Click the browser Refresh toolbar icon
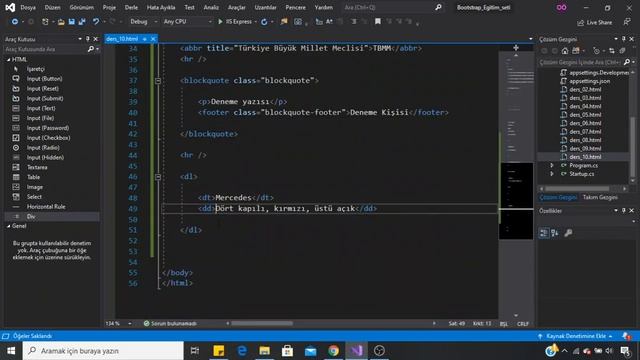Viewport: 640px width, 360px height. coord(264,22)
